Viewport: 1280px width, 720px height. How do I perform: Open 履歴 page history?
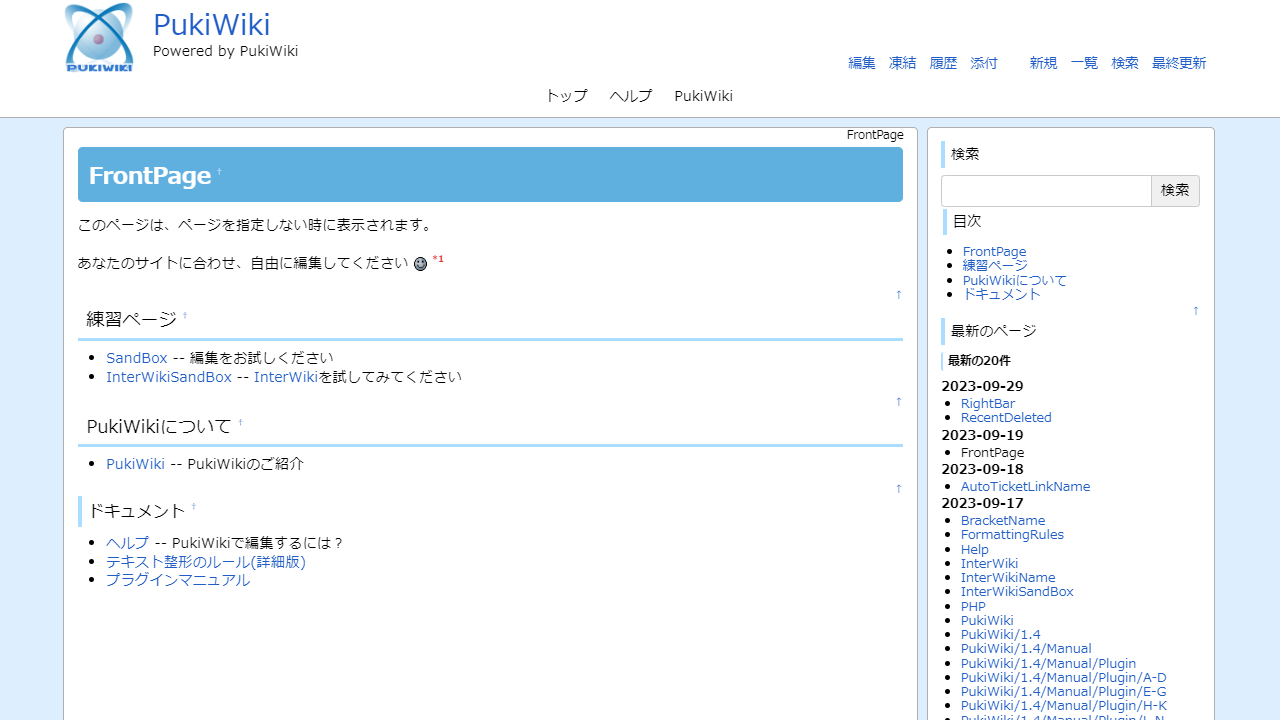click(943, 63)
